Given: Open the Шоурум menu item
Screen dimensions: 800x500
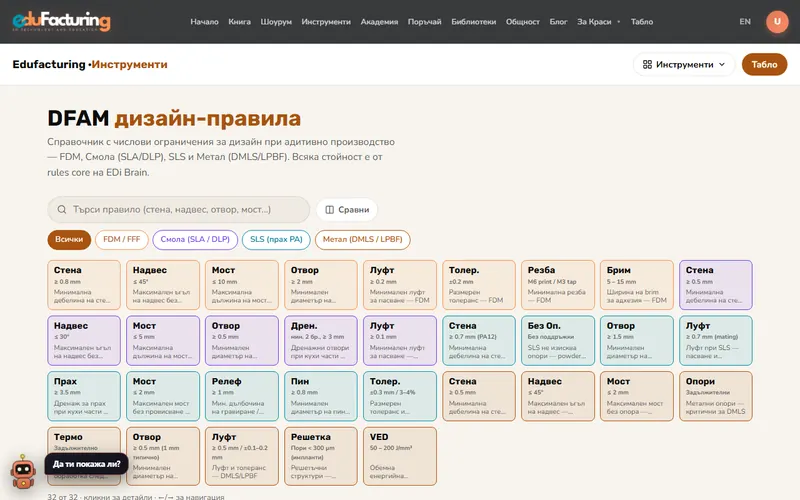Looking at the screenshot, I should 276,21.
